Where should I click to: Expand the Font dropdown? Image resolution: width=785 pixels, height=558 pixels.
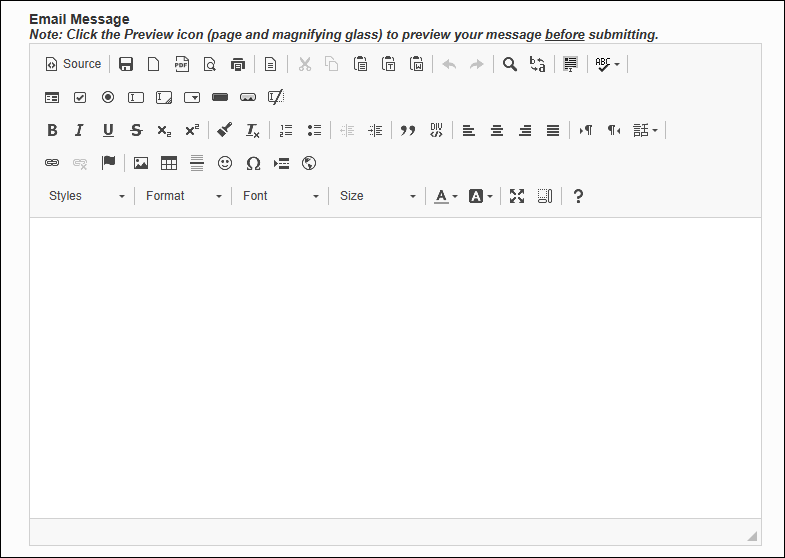tap(281, 196)
